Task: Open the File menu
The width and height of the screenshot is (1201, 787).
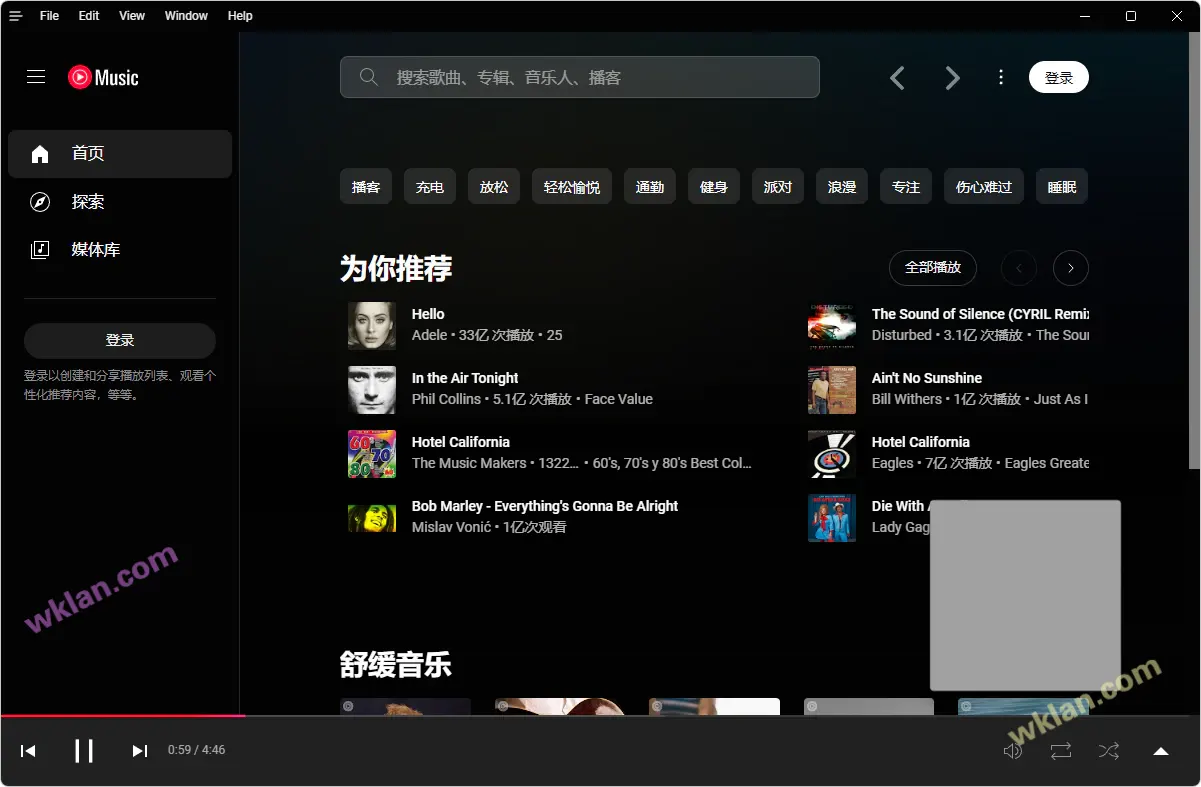Action: 49,16
